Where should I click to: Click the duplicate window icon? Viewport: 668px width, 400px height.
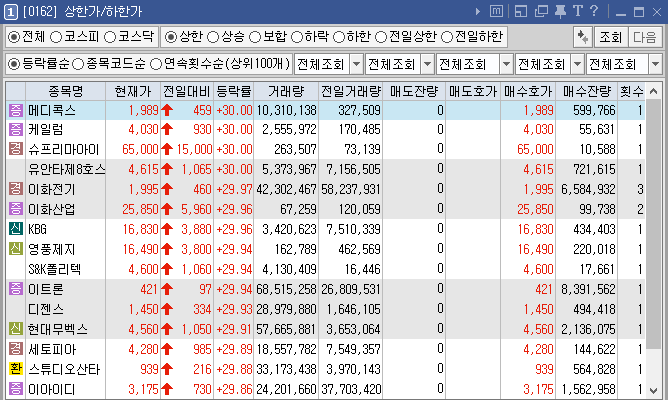(x=541, y=11)
